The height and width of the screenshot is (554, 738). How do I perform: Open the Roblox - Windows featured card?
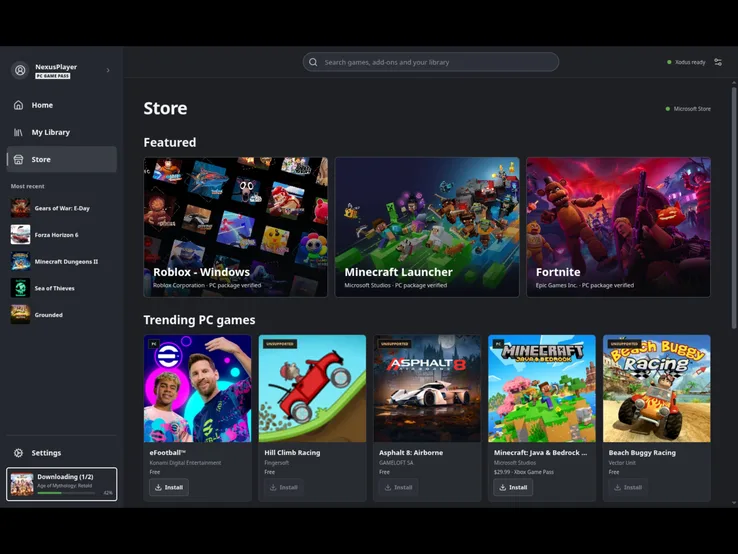tap(235, 227)
